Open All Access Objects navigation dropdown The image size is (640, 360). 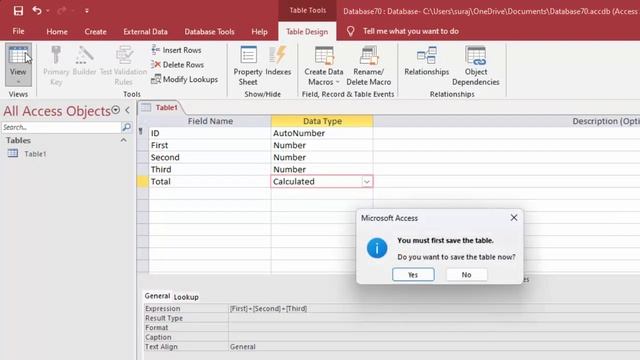pyautogui.click(x=116, y=110)
